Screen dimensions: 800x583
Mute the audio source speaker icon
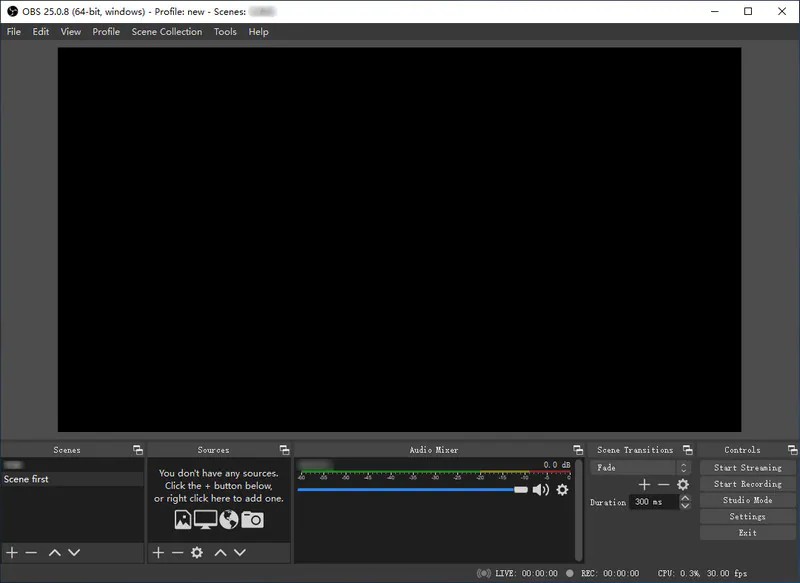click(x=541, y=491)
